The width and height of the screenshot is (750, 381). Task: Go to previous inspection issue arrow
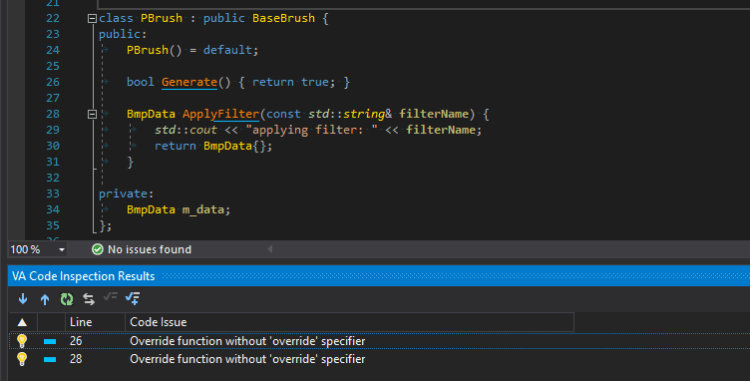(x=44, y=299)
